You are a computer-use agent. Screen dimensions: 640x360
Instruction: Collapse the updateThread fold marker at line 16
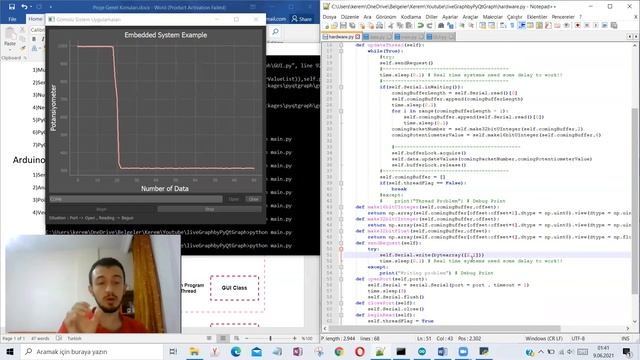point(341,45)
